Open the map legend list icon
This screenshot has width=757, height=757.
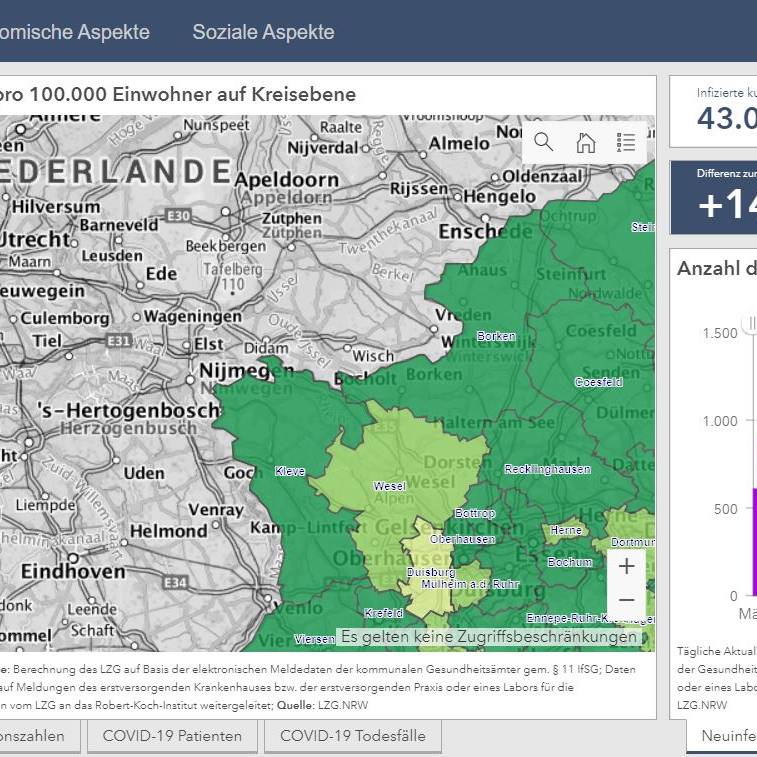tap(626, 142)
